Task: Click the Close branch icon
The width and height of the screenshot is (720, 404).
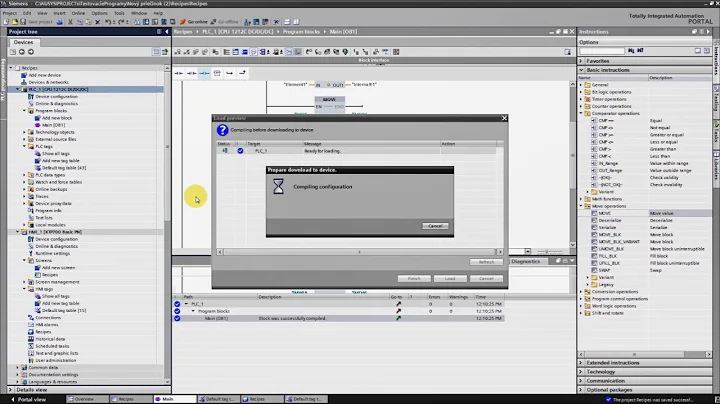Action: (242, 73)
